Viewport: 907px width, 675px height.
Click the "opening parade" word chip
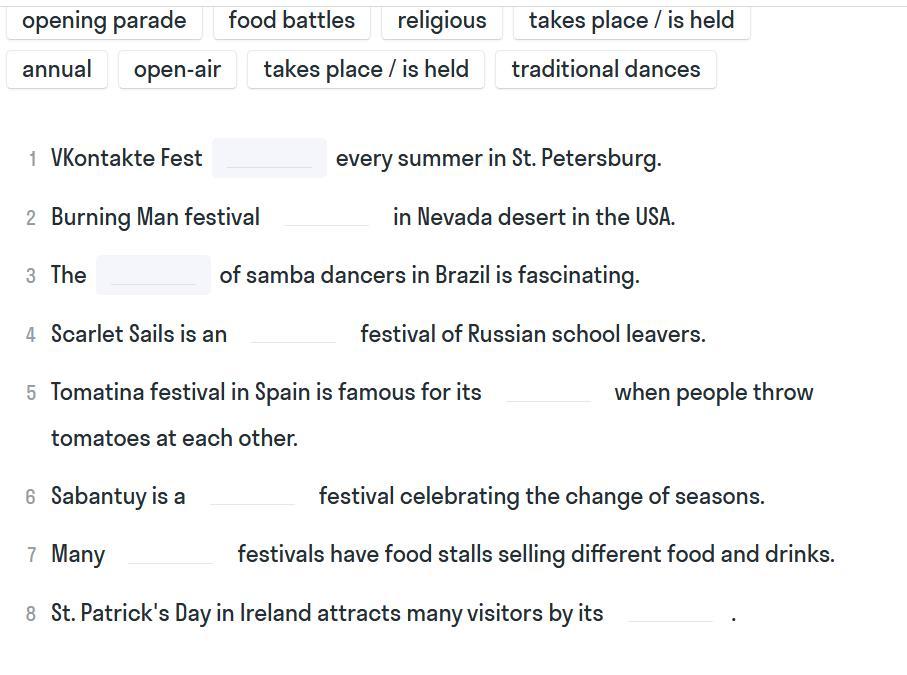(104, 21)
